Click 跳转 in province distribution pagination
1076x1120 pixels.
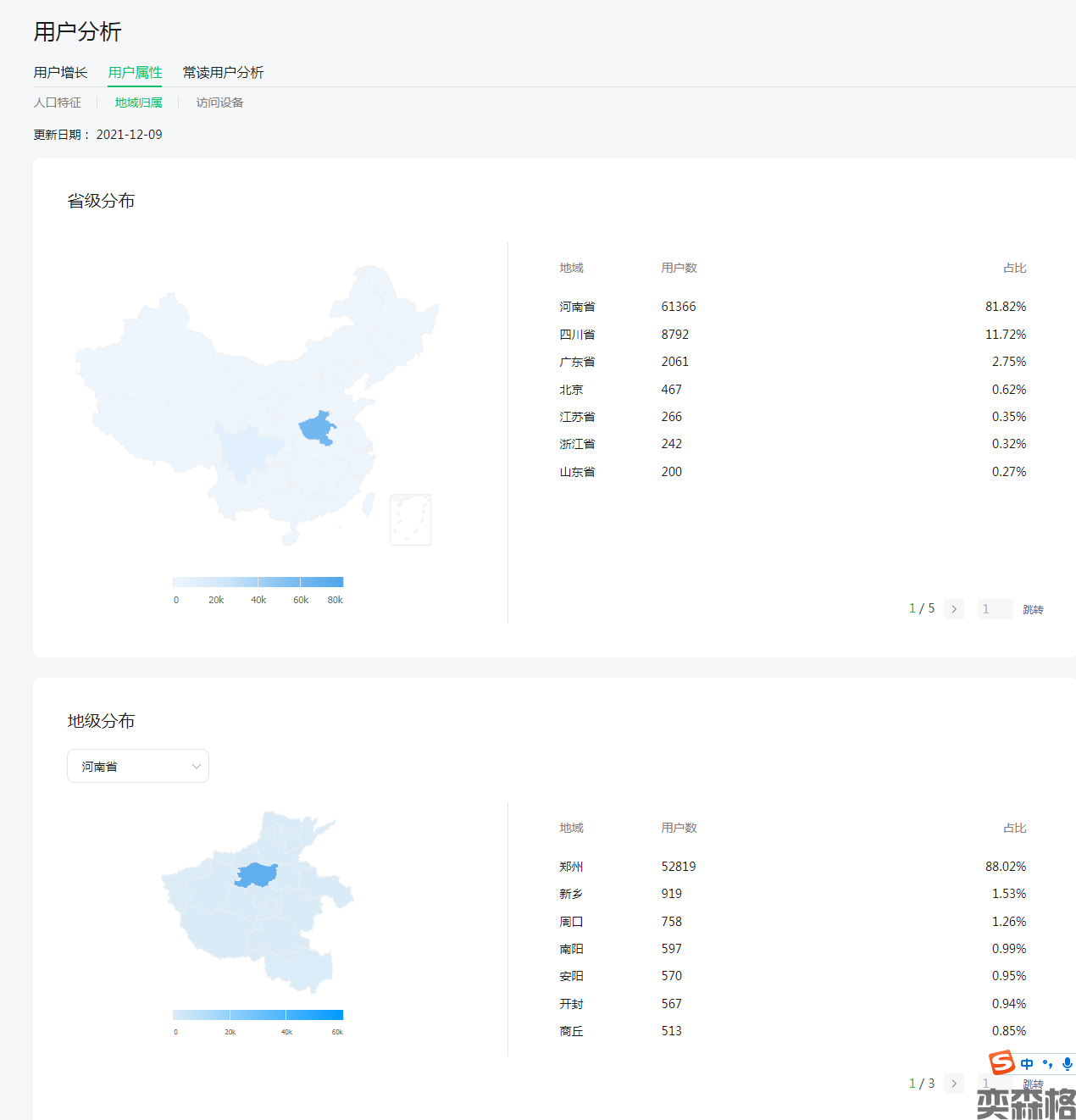coord(1033,609)
